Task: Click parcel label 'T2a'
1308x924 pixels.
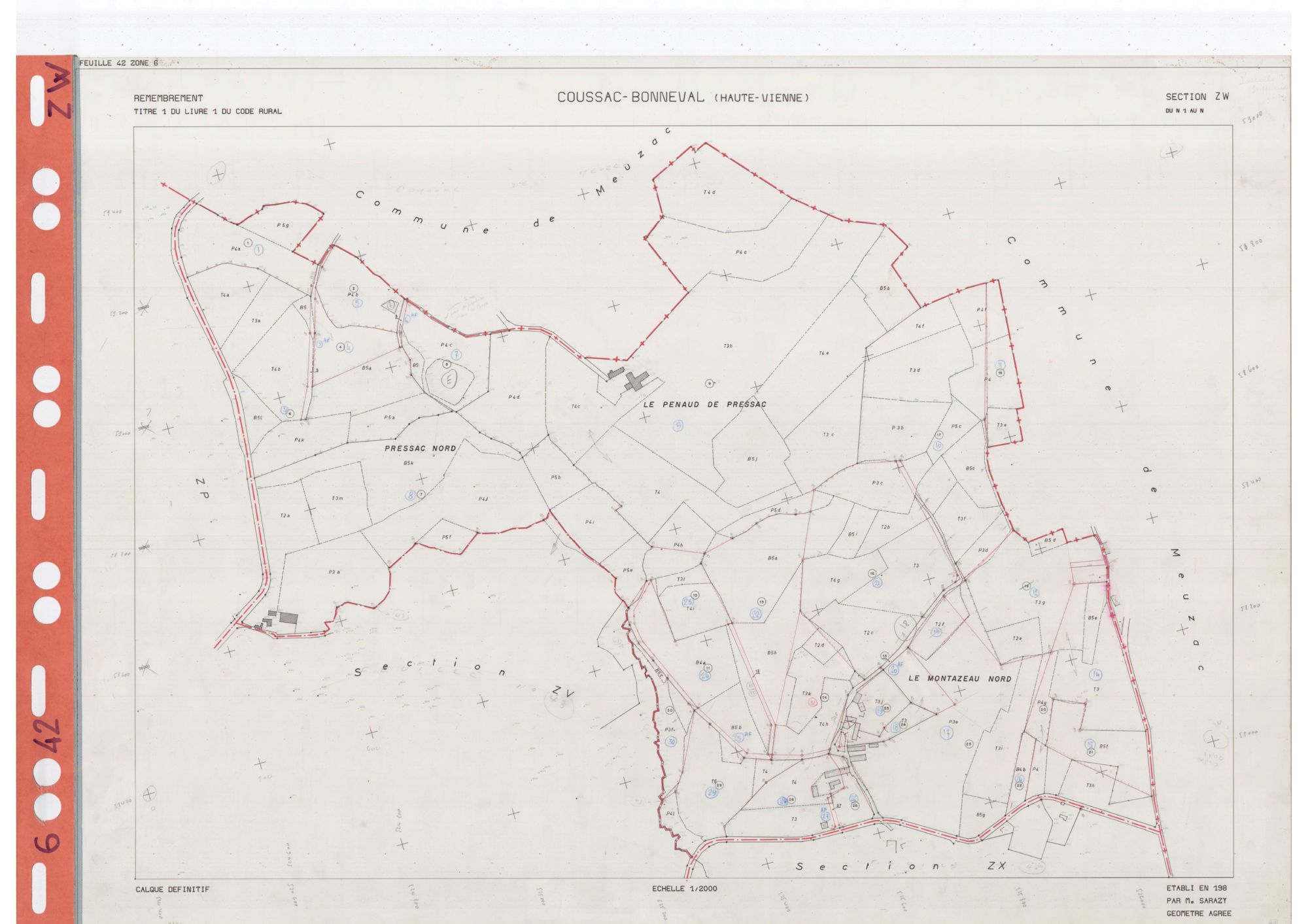Action: pos(284,516)
